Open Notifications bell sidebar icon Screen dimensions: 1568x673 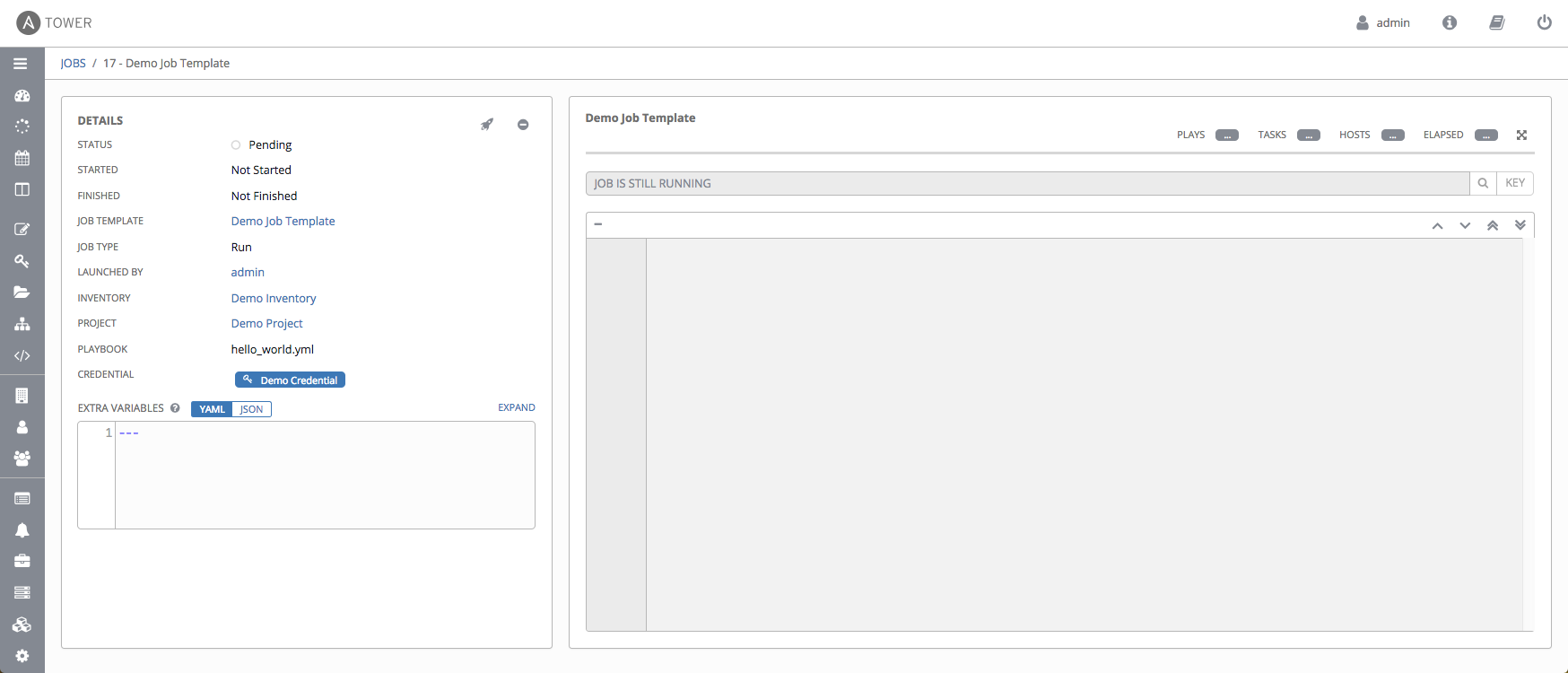click(x=22, y=529)
